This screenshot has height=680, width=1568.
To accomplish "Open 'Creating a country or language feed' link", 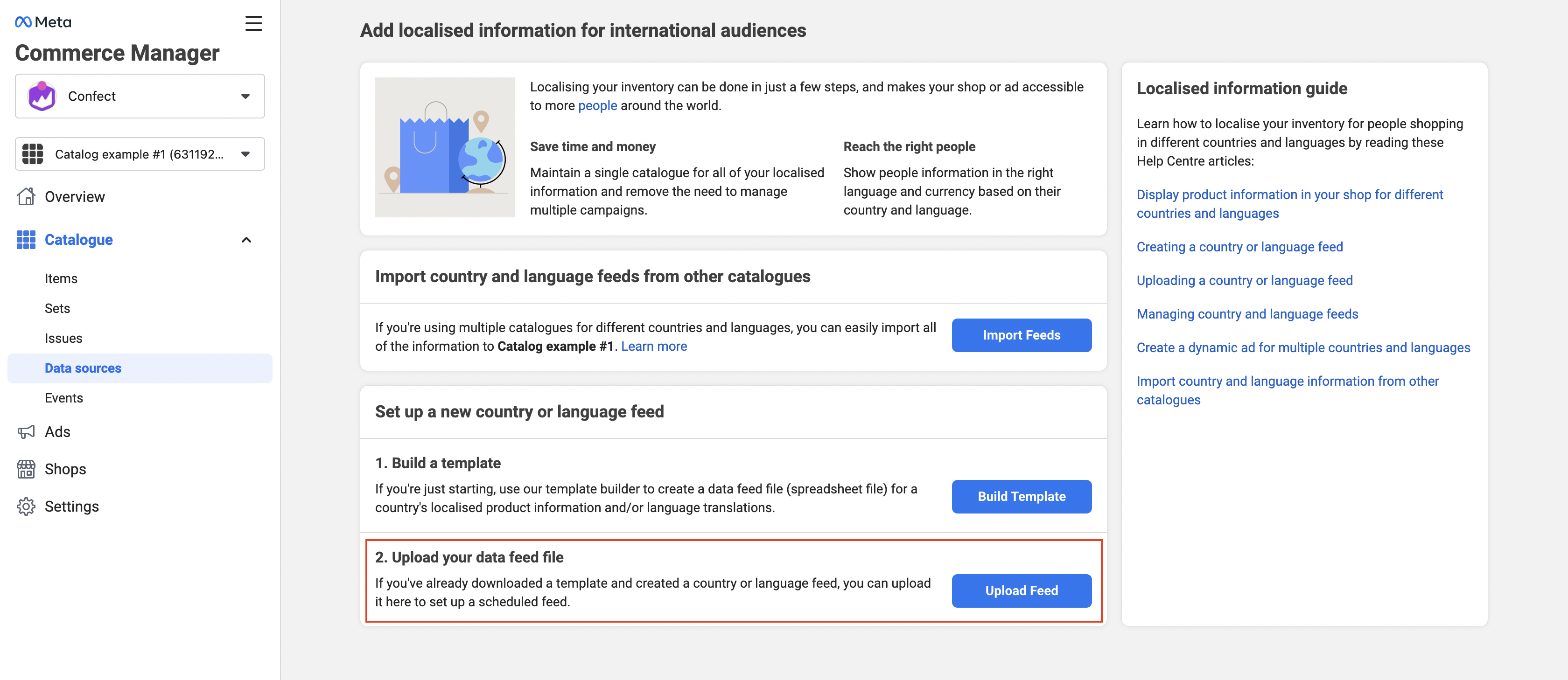I will [1239, 247].
